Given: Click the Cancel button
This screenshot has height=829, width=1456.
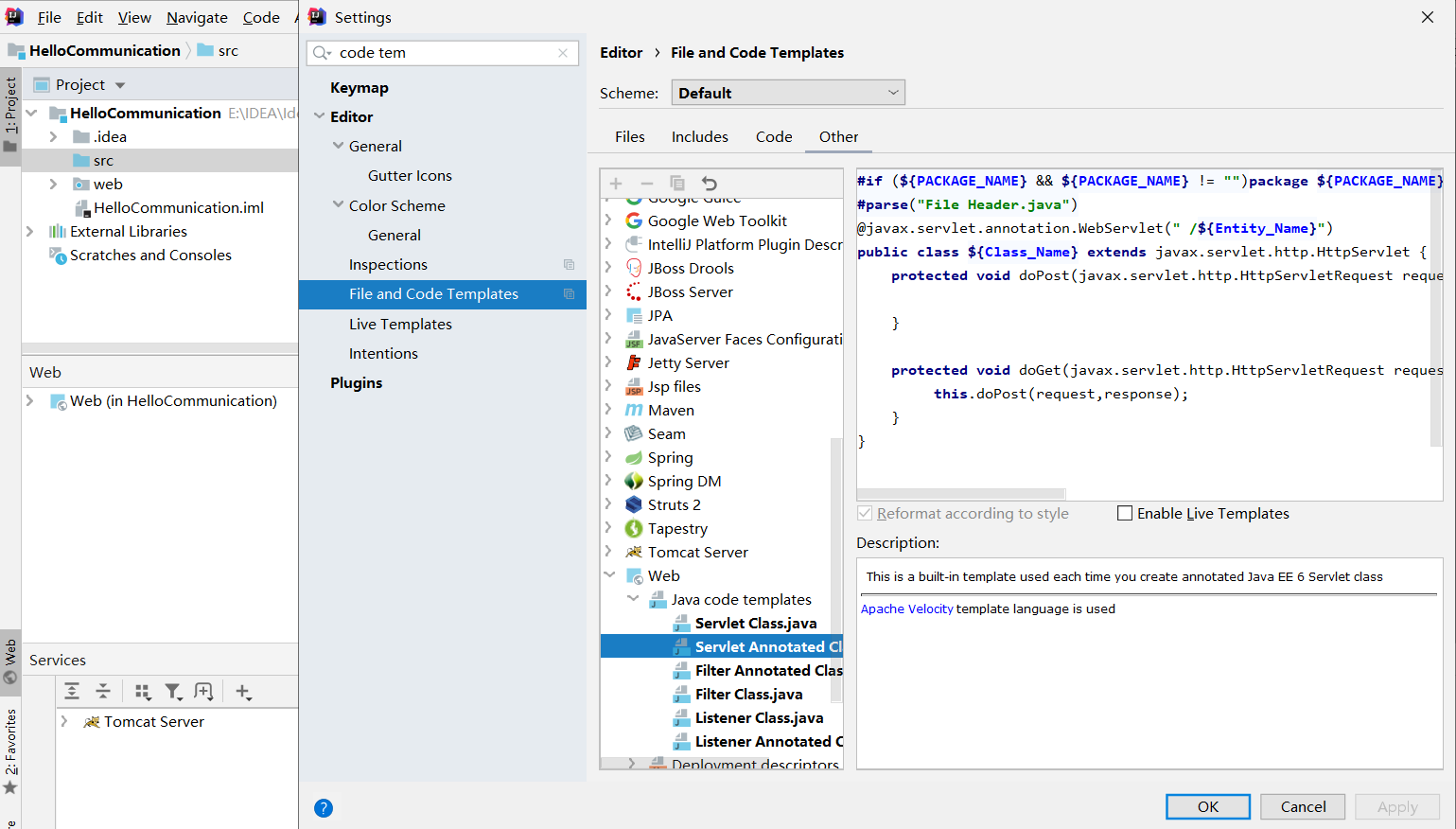Looking at the screenshot, I should (x=1304, y=806).
